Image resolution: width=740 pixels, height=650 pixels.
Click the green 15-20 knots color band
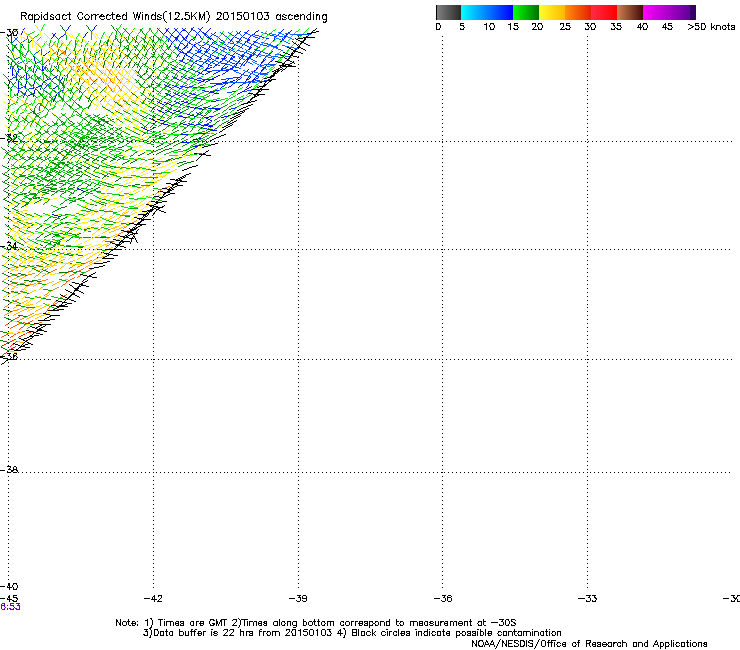526,12
